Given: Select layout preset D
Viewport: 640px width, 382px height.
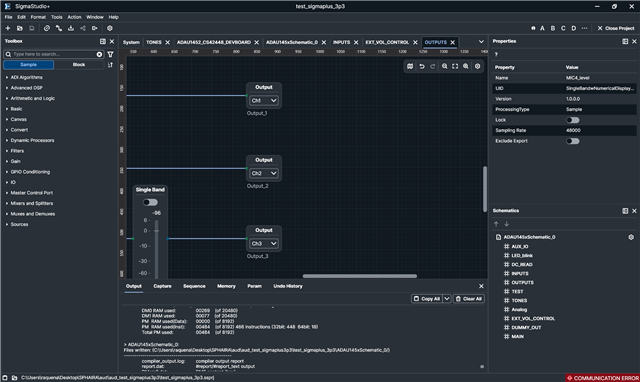Looking at the screenshot, I should [x=573, y=28].
